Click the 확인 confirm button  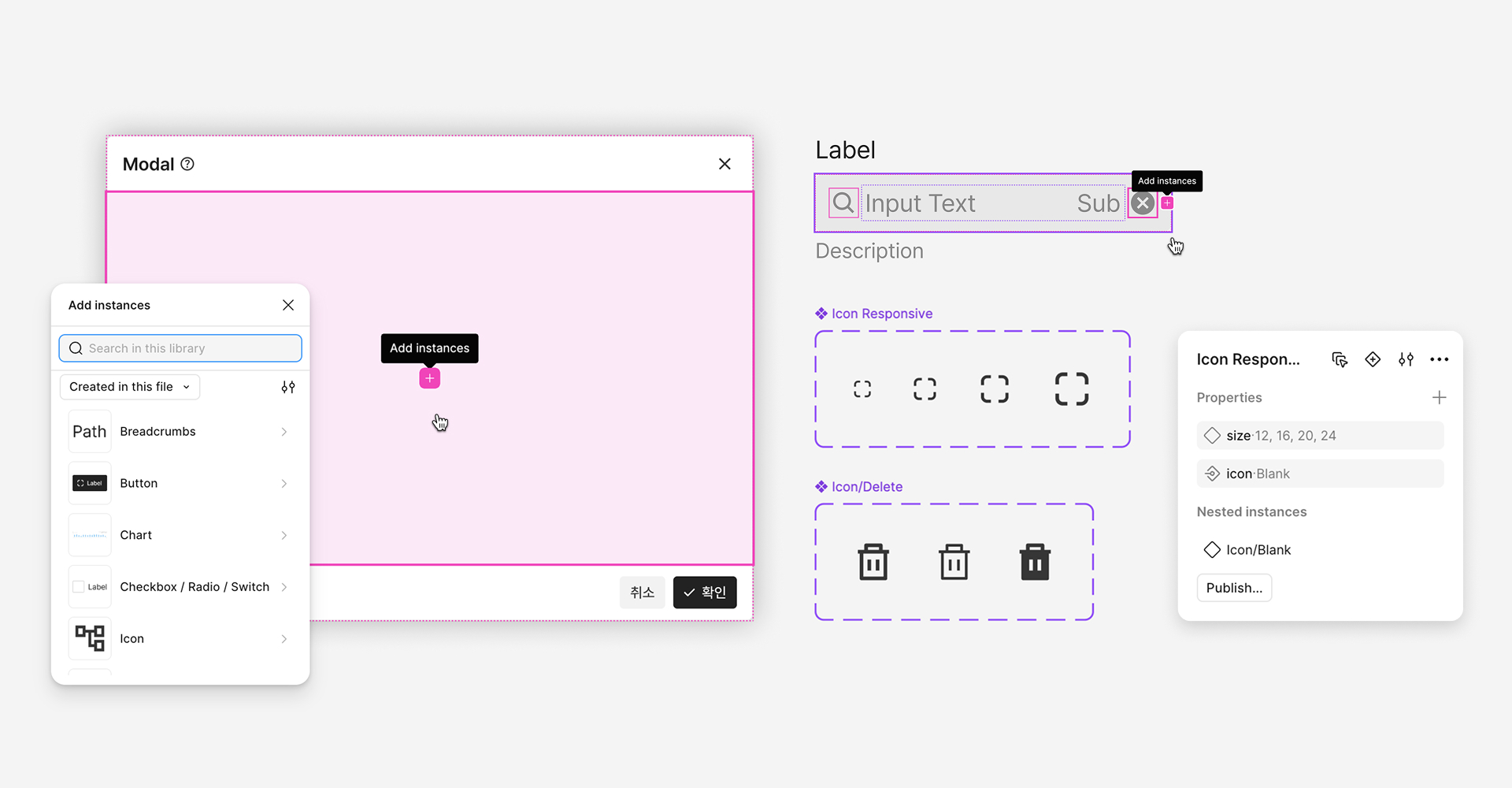click(x=705, y=593)
